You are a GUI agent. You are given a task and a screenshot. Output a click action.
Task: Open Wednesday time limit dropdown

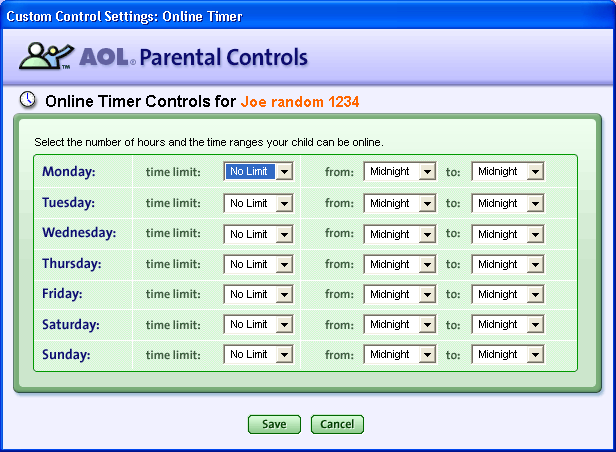pyautogui.click(x=258, y=234)
